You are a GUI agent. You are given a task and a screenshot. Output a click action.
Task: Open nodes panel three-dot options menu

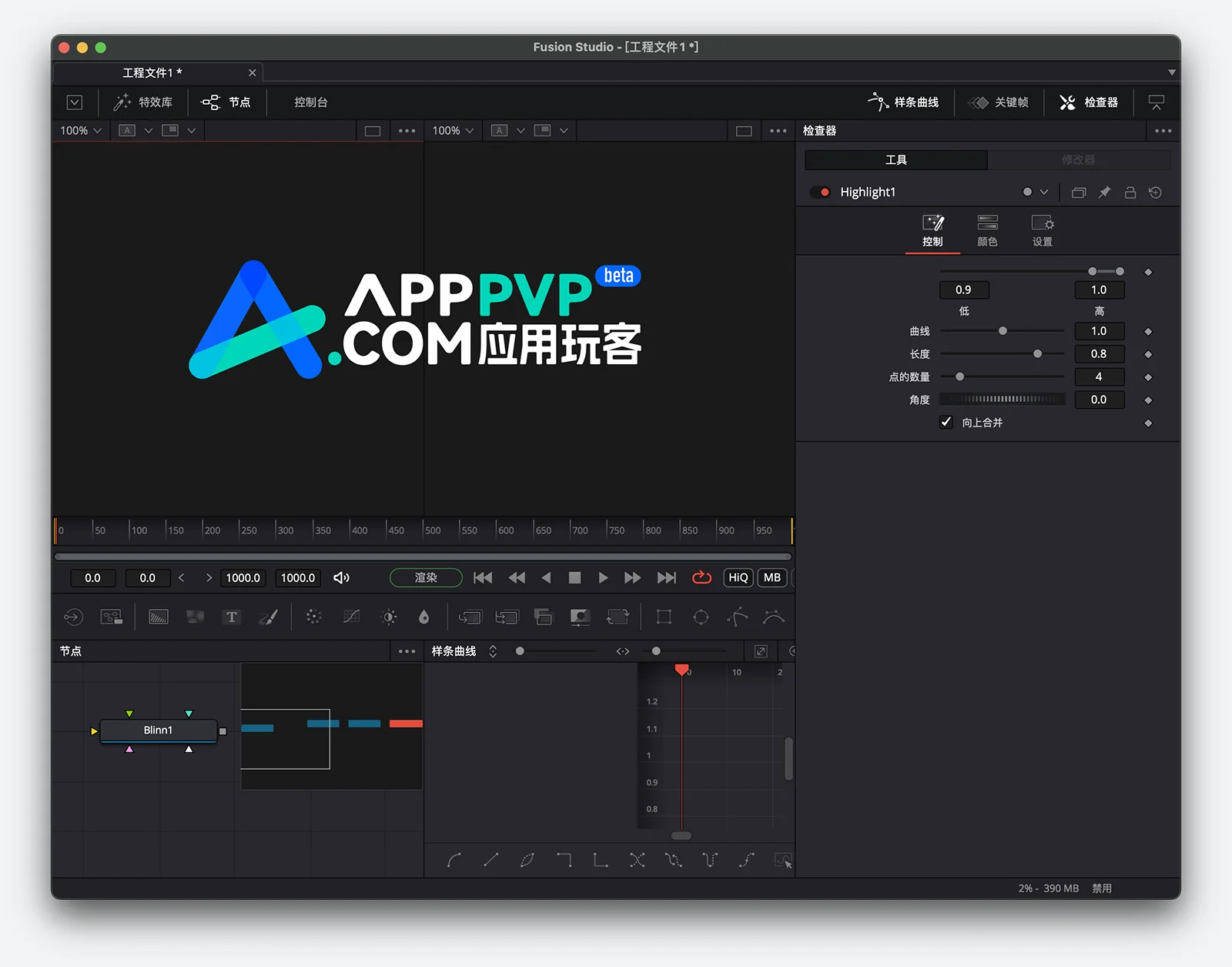407,651
